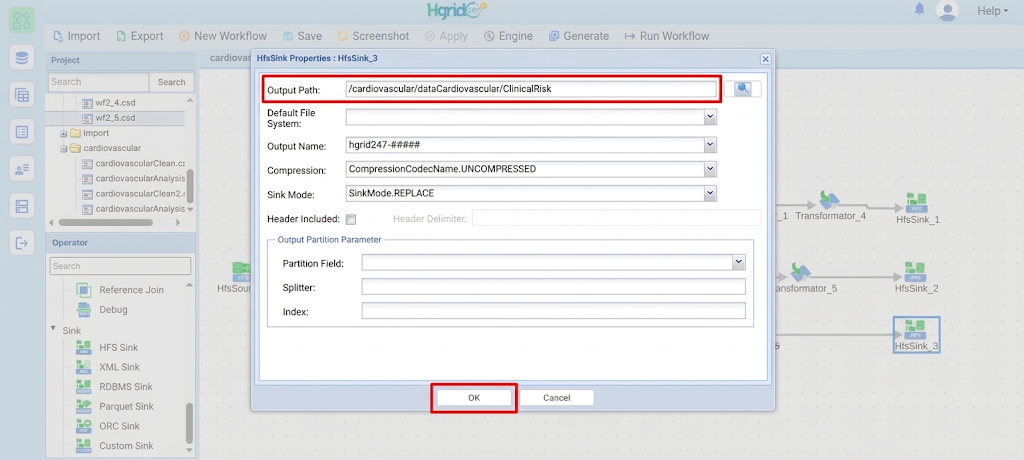Select wf2_4.csd in project tree
This screenshot has width=1024, height=460.
[x=115, y=103]
